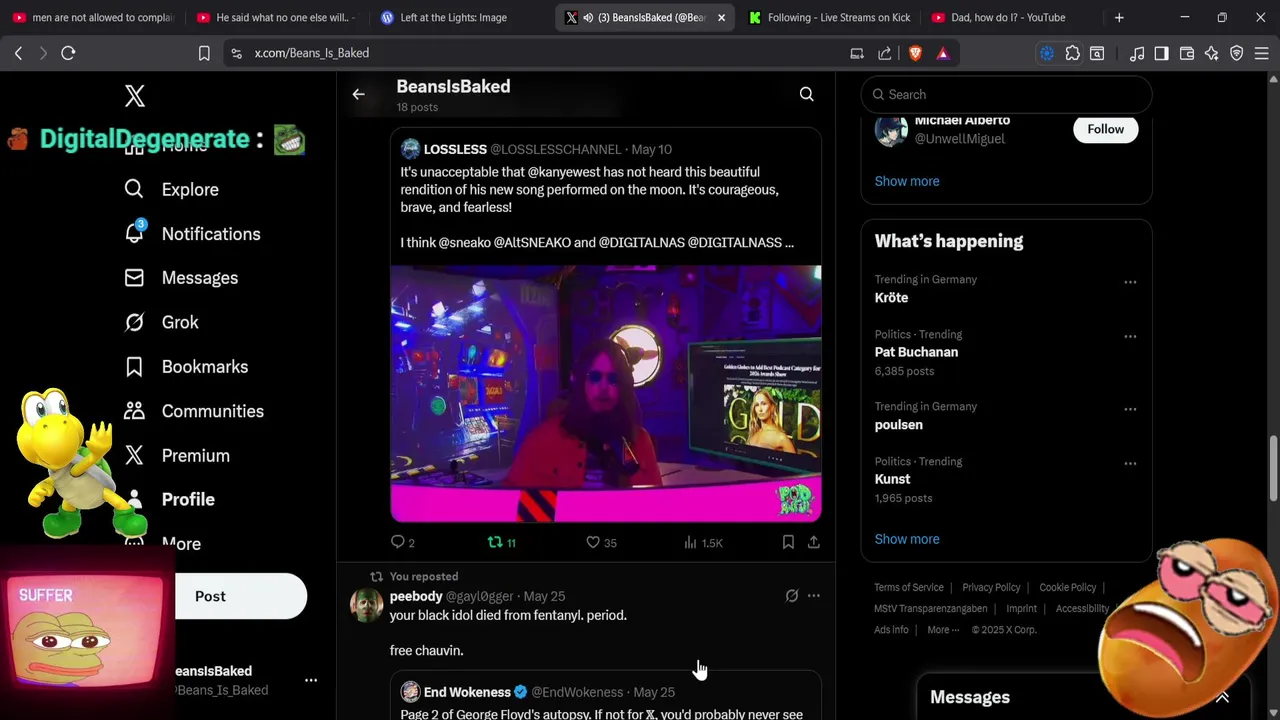Image resolution: width=1280 pixels, height=720 pixels.
Task: Bookmark the LOSSLESS post
Action: (788, 542)
